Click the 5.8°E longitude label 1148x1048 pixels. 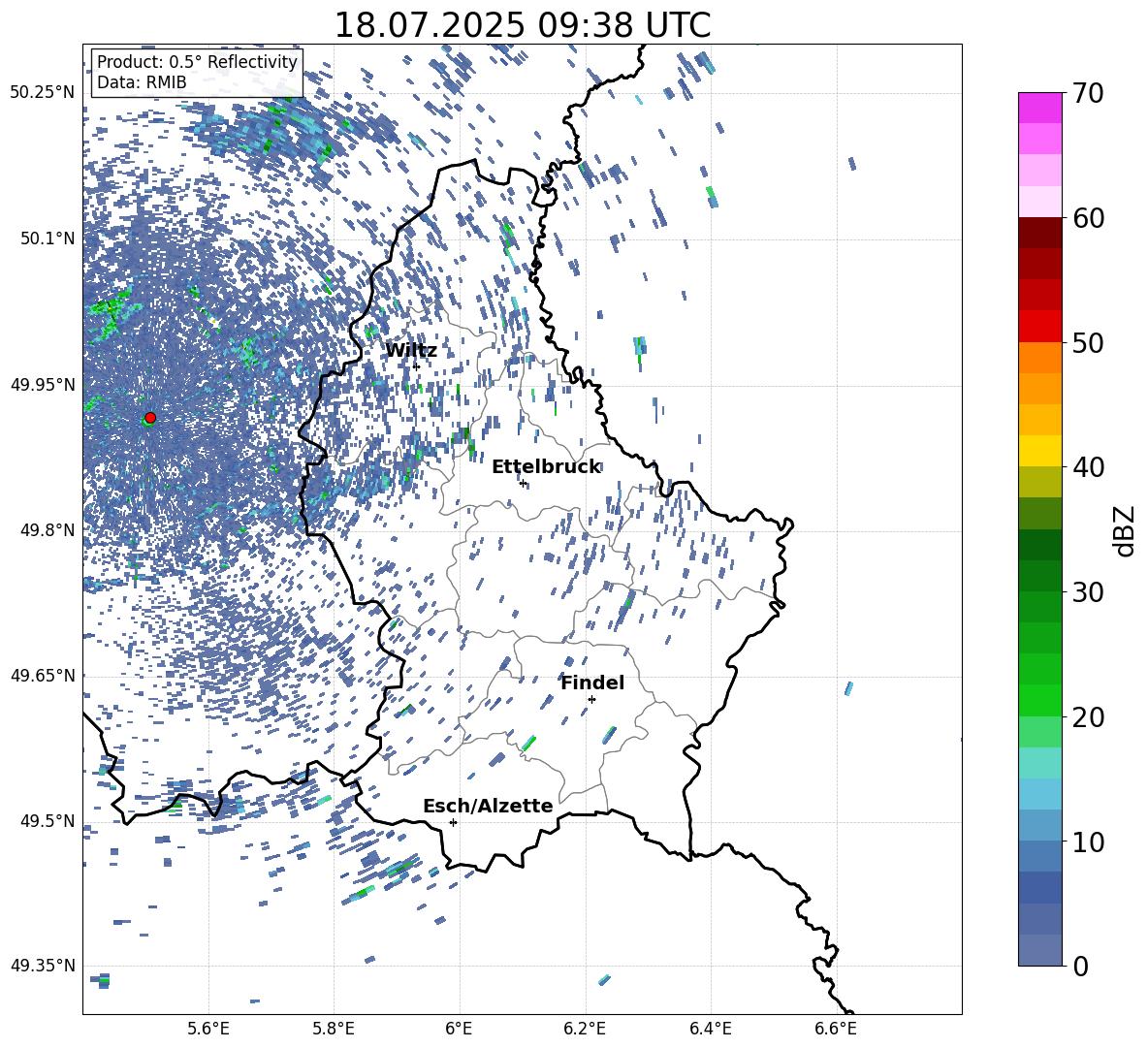(334, 1030)
